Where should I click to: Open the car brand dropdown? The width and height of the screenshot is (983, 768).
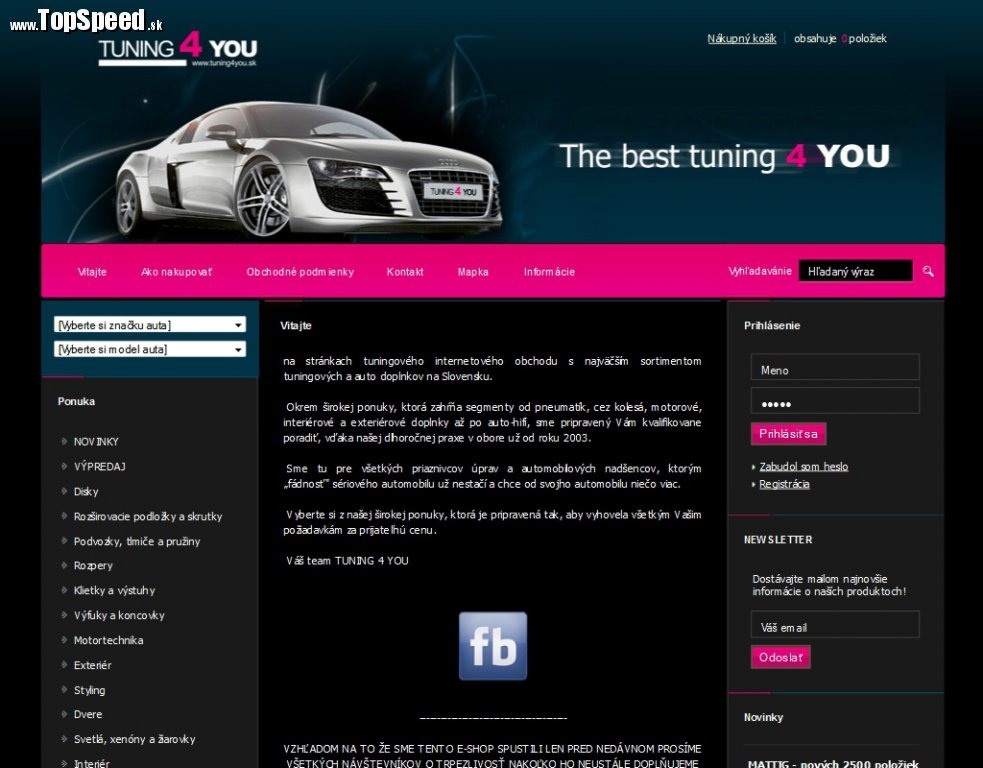point(150,325)
